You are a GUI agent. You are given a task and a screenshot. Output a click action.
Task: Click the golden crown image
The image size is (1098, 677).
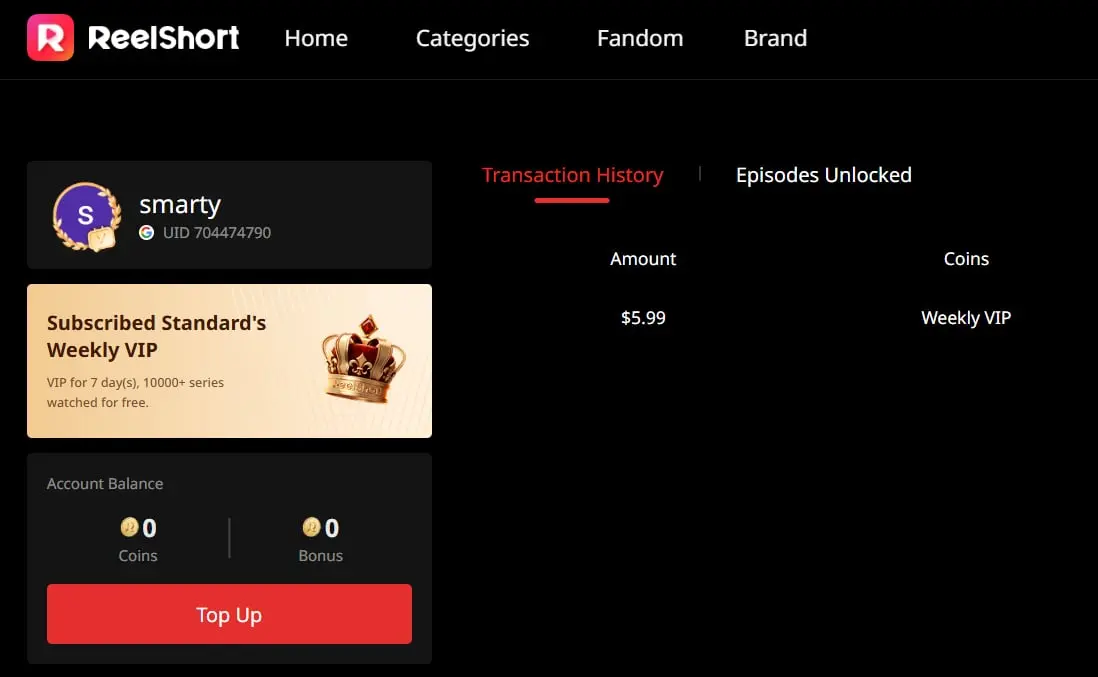pos(363,358)
